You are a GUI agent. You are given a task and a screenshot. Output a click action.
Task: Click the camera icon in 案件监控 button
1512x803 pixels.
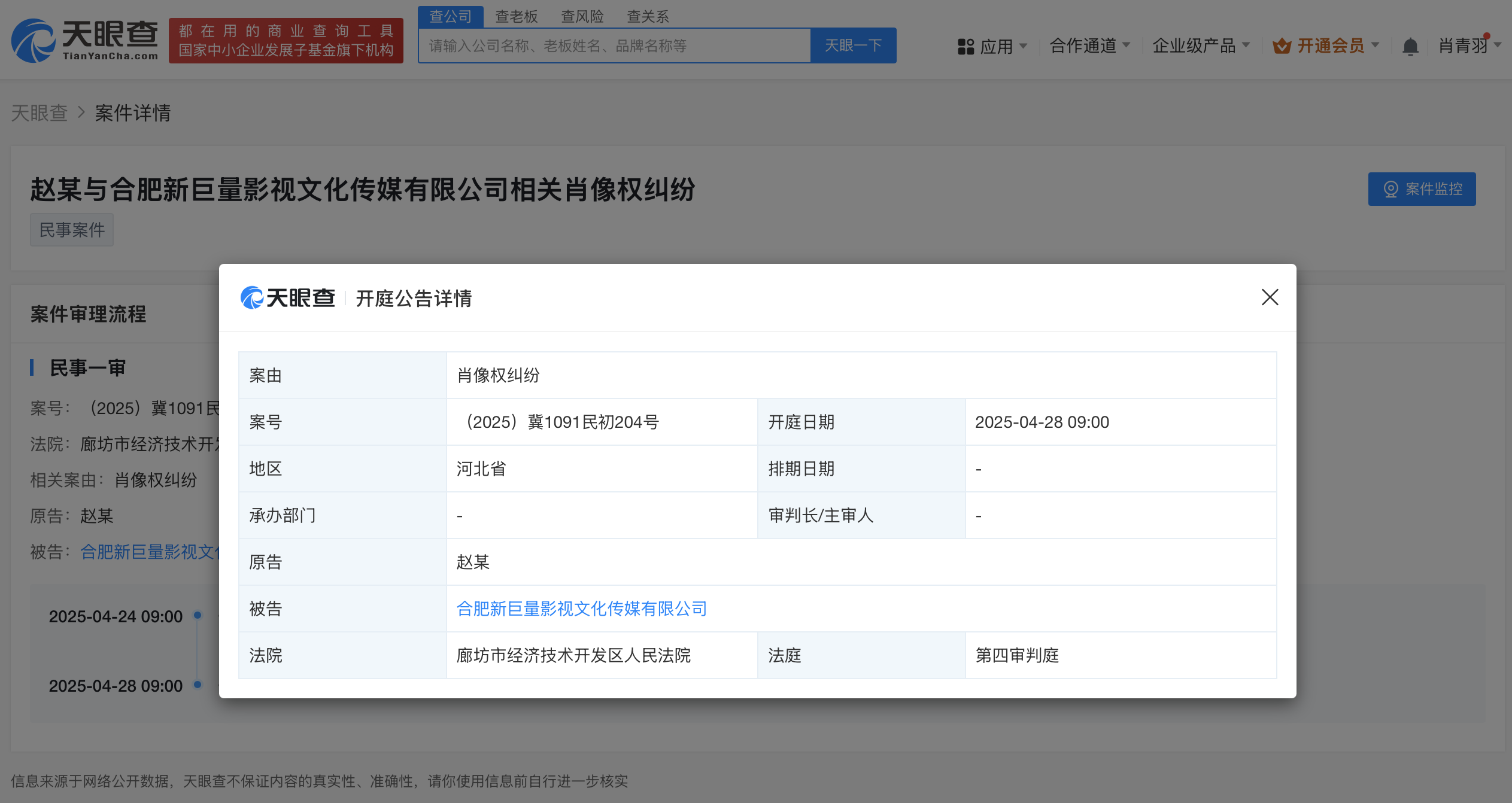(x=1390, y=189)
